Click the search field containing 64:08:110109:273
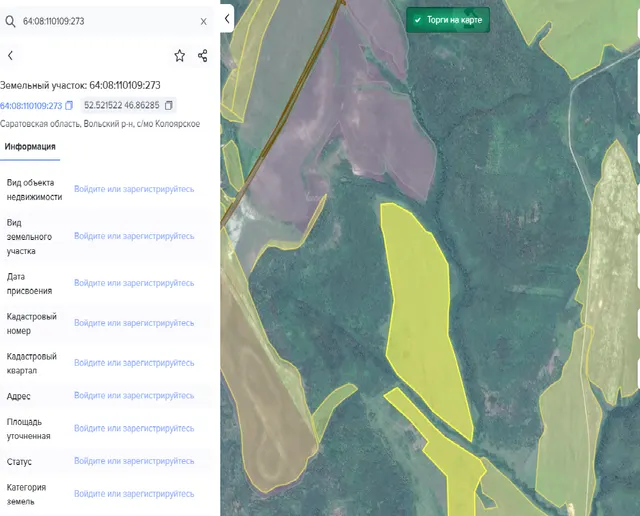 107,21
